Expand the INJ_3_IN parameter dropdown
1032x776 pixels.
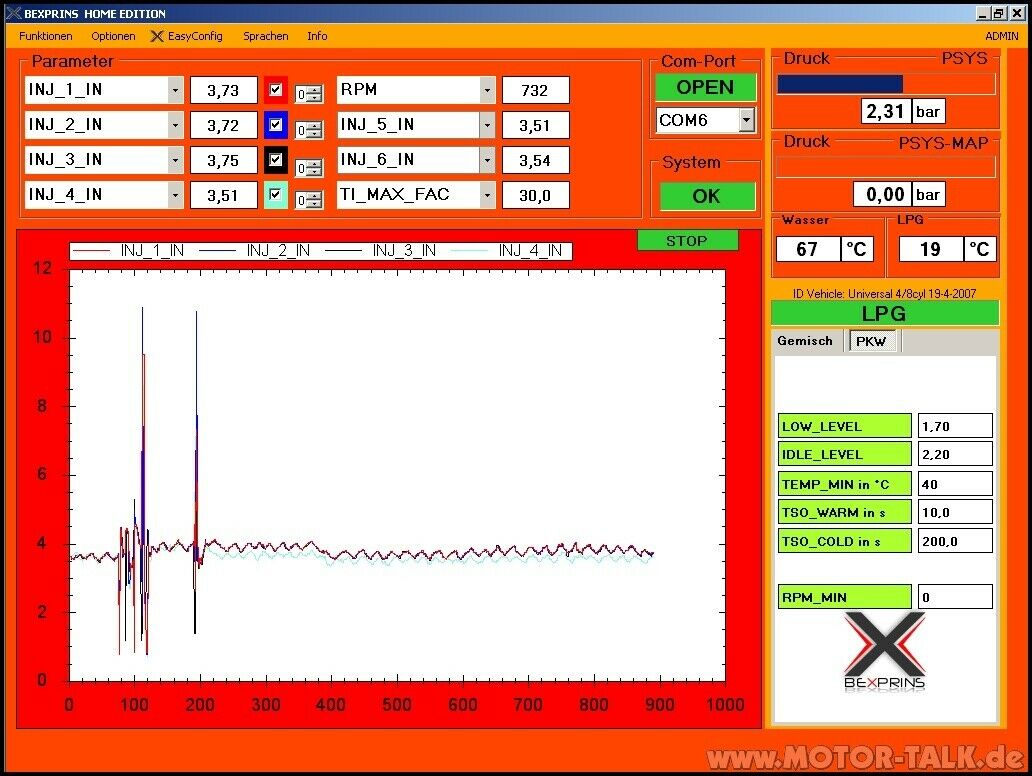(x=176, y=160)
